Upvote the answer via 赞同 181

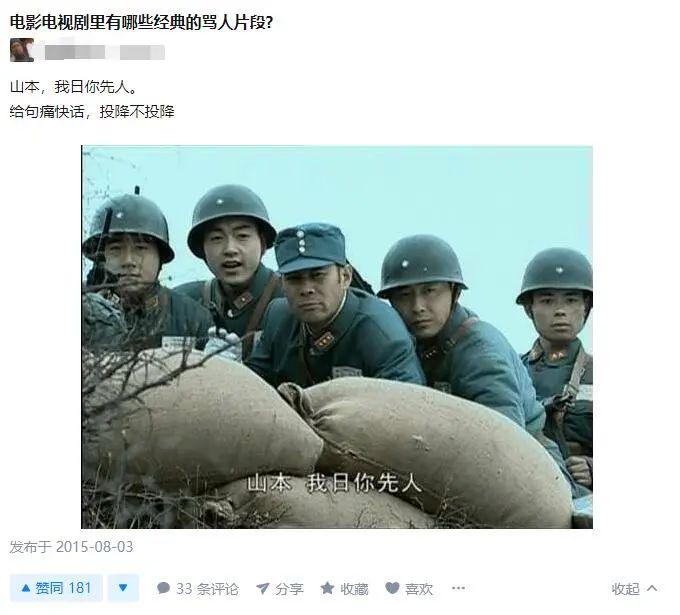pyautogui.click(x=56, y=588)
